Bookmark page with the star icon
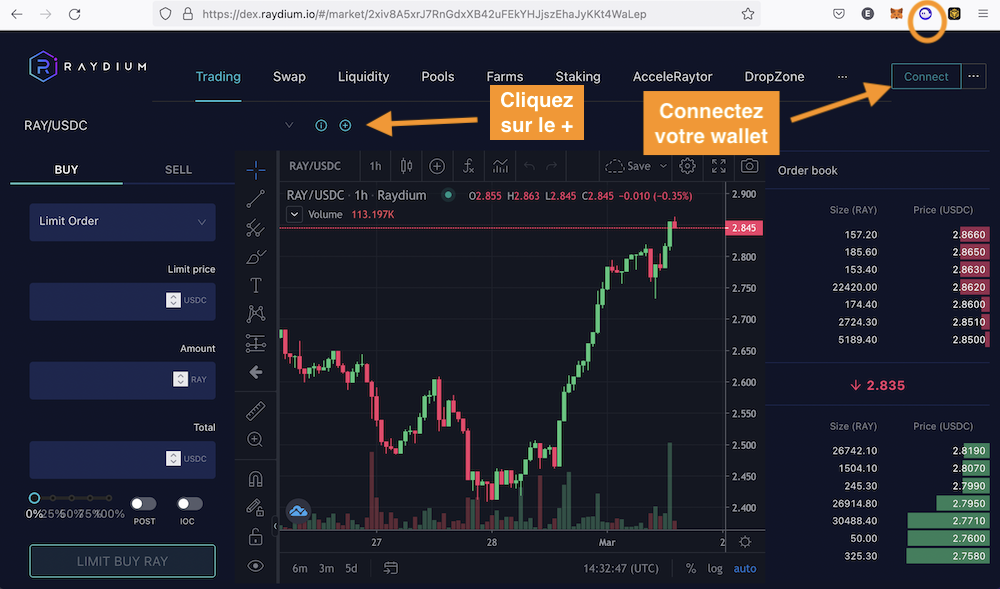Image resolution: width=1000 pixels, height=589 pixels. 747,14
